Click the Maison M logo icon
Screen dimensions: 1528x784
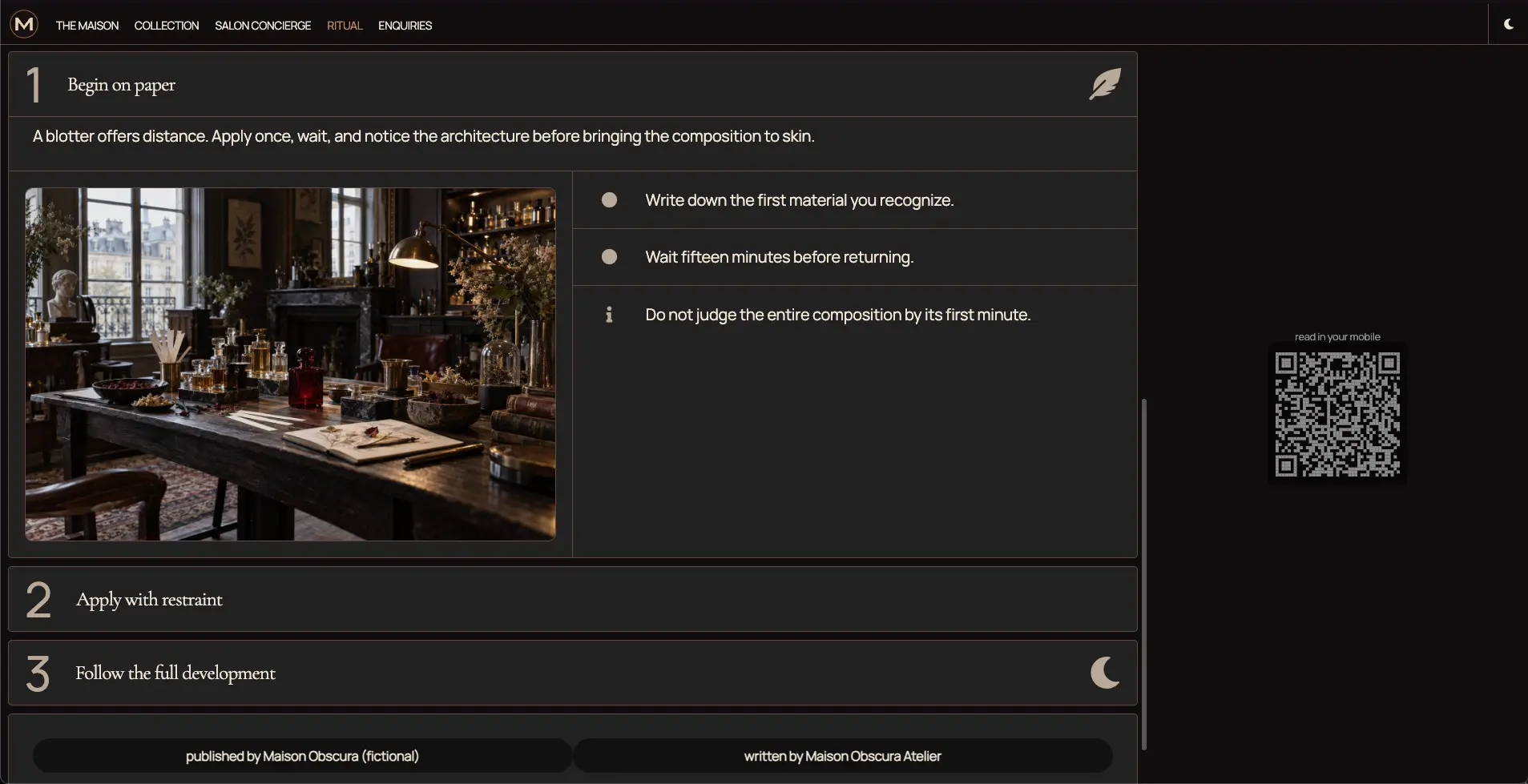25,24
